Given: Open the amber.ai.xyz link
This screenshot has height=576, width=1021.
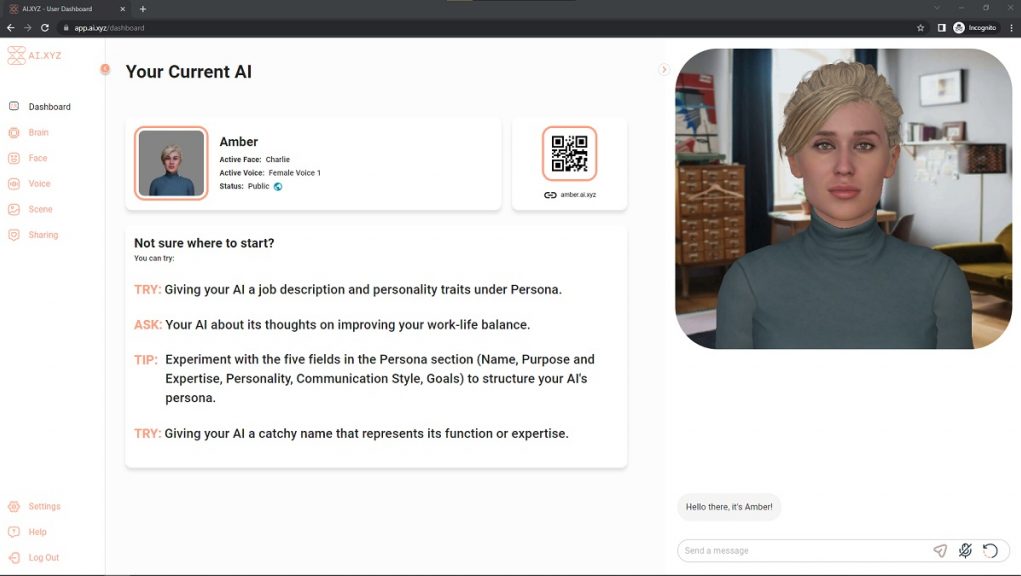Looking at the screenshot, I should (577, 195).
